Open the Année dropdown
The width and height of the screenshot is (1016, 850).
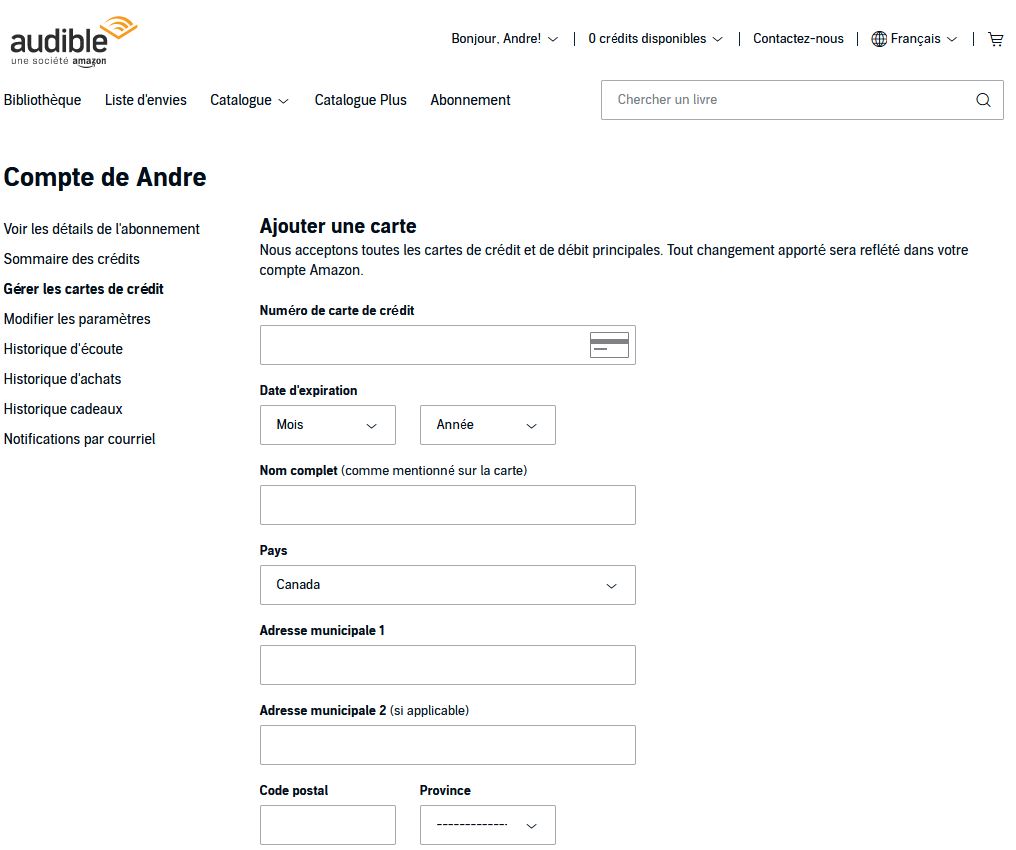click(487, 424)
